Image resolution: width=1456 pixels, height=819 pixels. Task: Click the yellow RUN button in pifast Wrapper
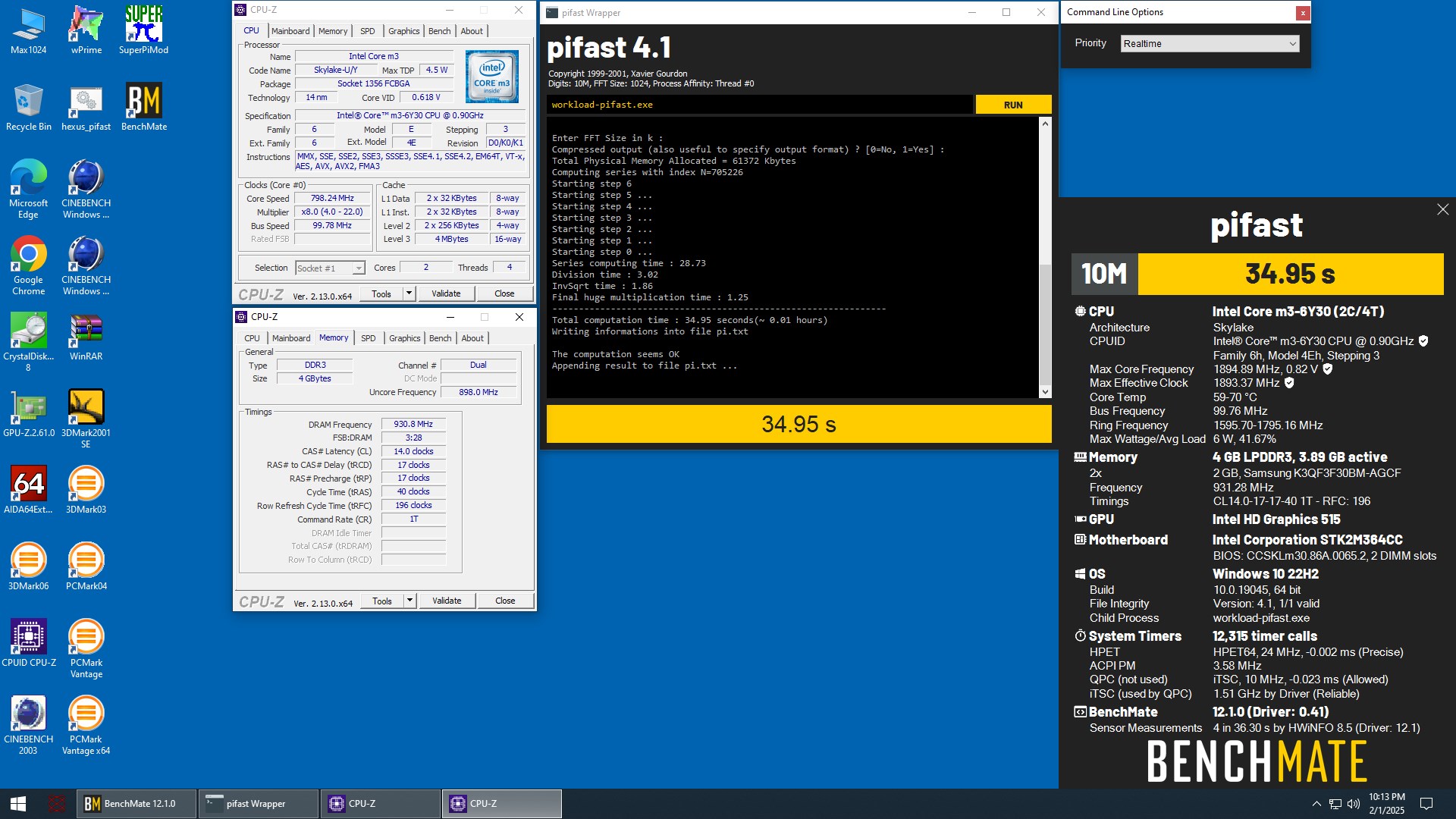point(1013,105)
